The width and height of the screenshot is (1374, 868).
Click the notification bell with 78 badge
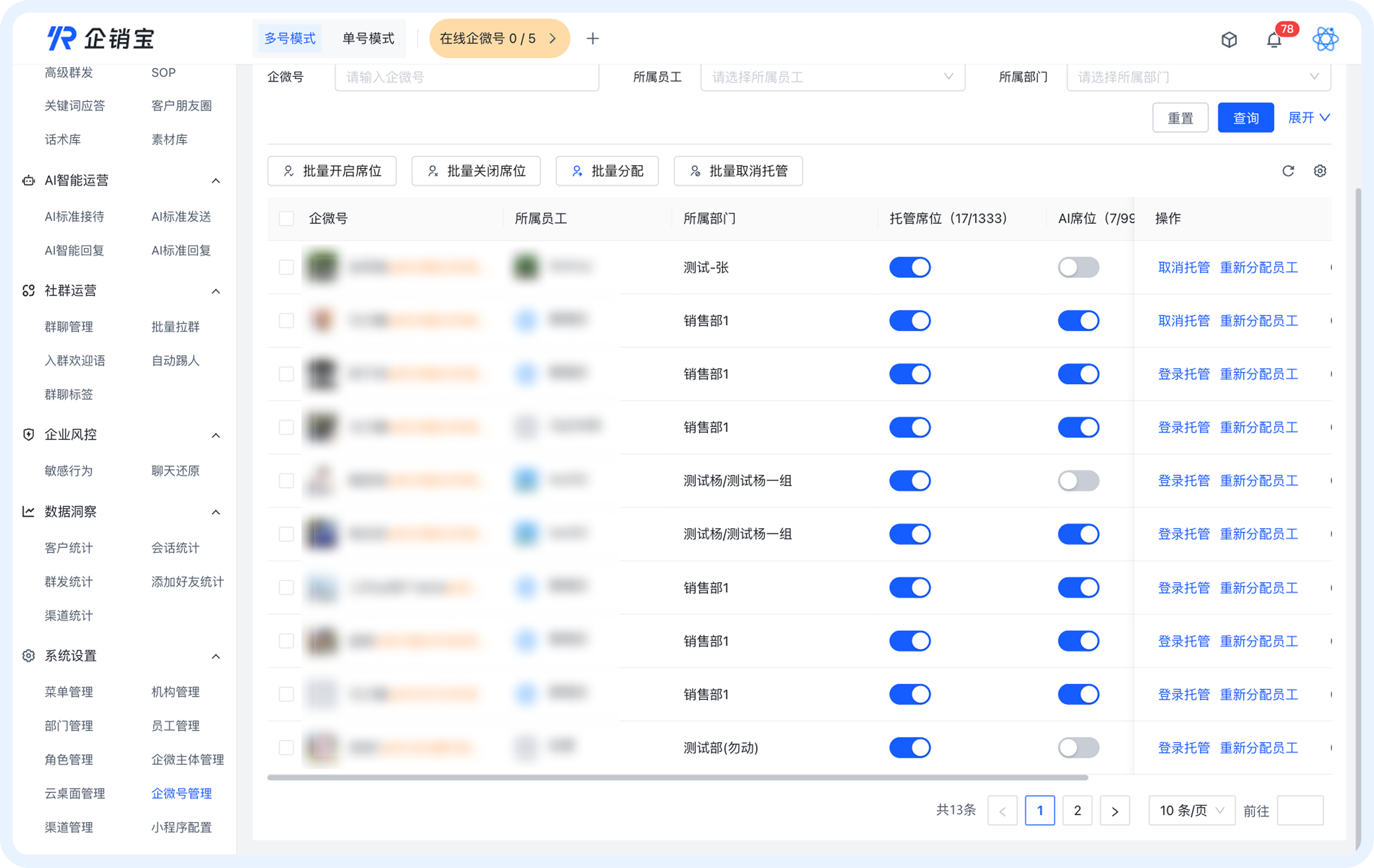[1274, 40]
